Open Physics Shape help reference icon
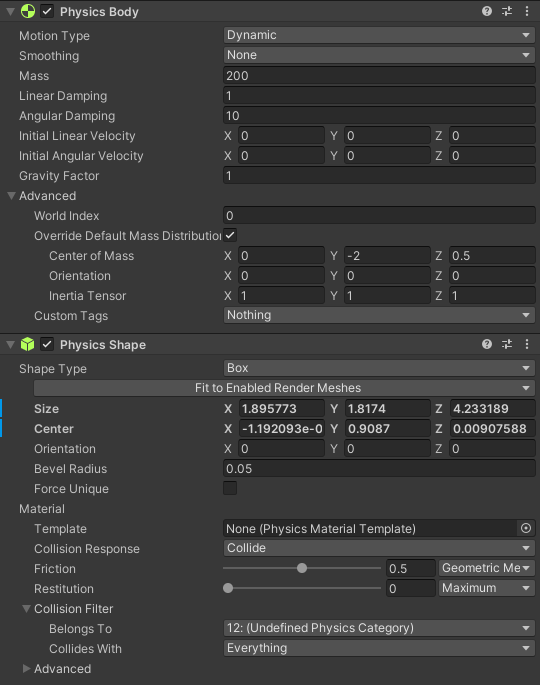The width and height of the screenshot is (540, 685). pyautogui.click(x=487, y=344)
